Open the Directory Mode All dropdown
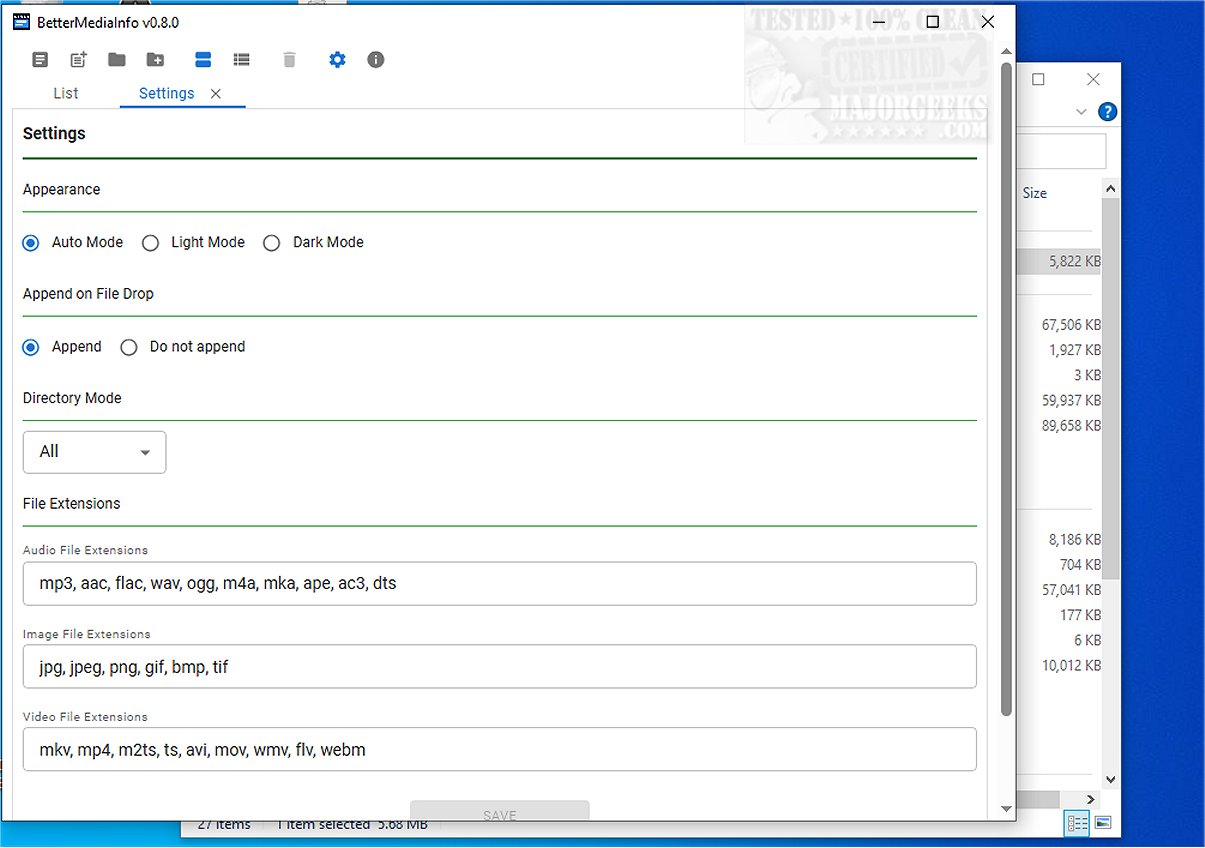 tap(94, 452)
